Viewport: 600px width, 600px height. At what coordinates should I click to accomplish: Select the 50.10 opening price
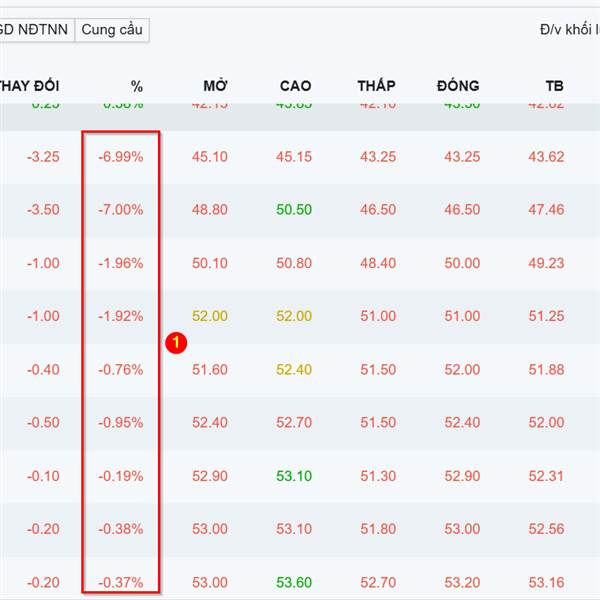coord(210,263)
